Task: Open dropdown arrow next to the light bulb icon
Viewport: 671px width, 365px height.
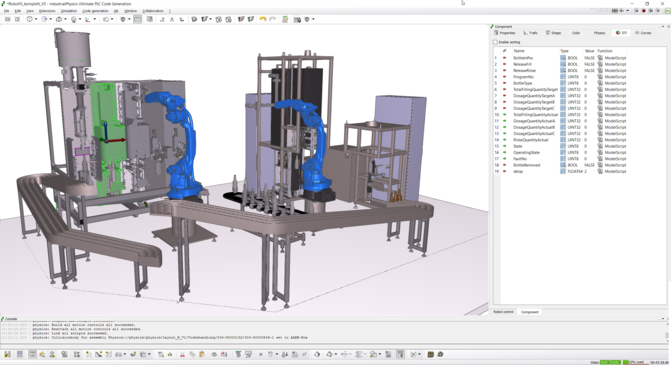Action: (80, 19)
